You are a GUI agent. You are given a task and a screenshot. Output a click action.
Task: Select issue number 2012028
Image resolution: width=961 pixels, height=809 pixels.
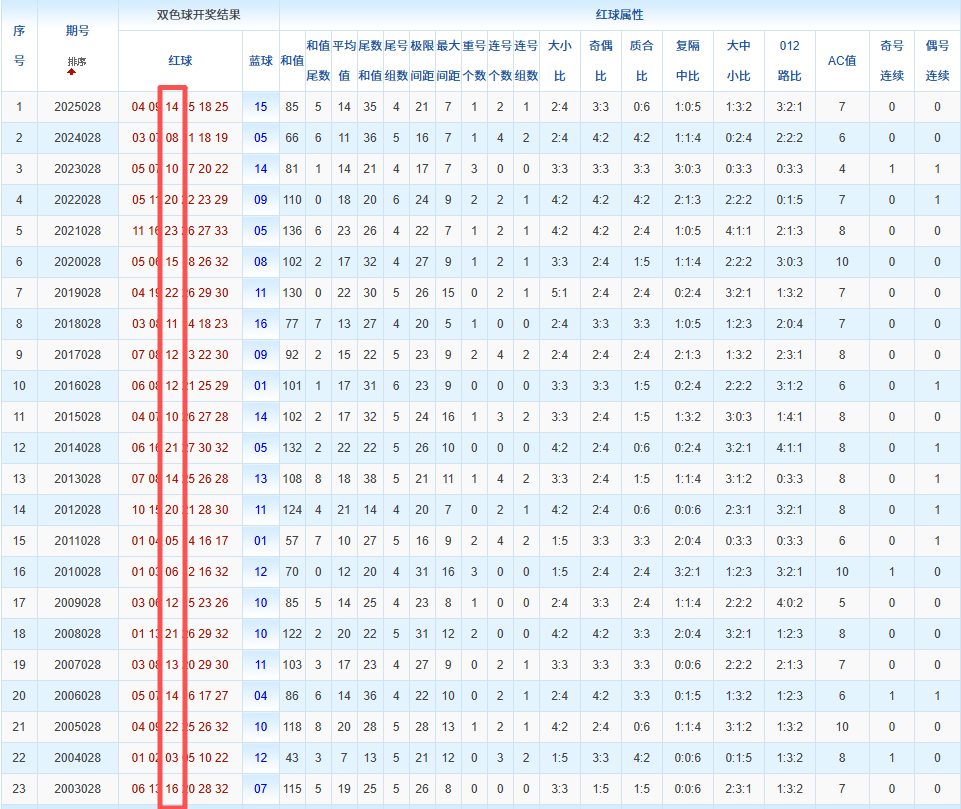pos(77,510)
